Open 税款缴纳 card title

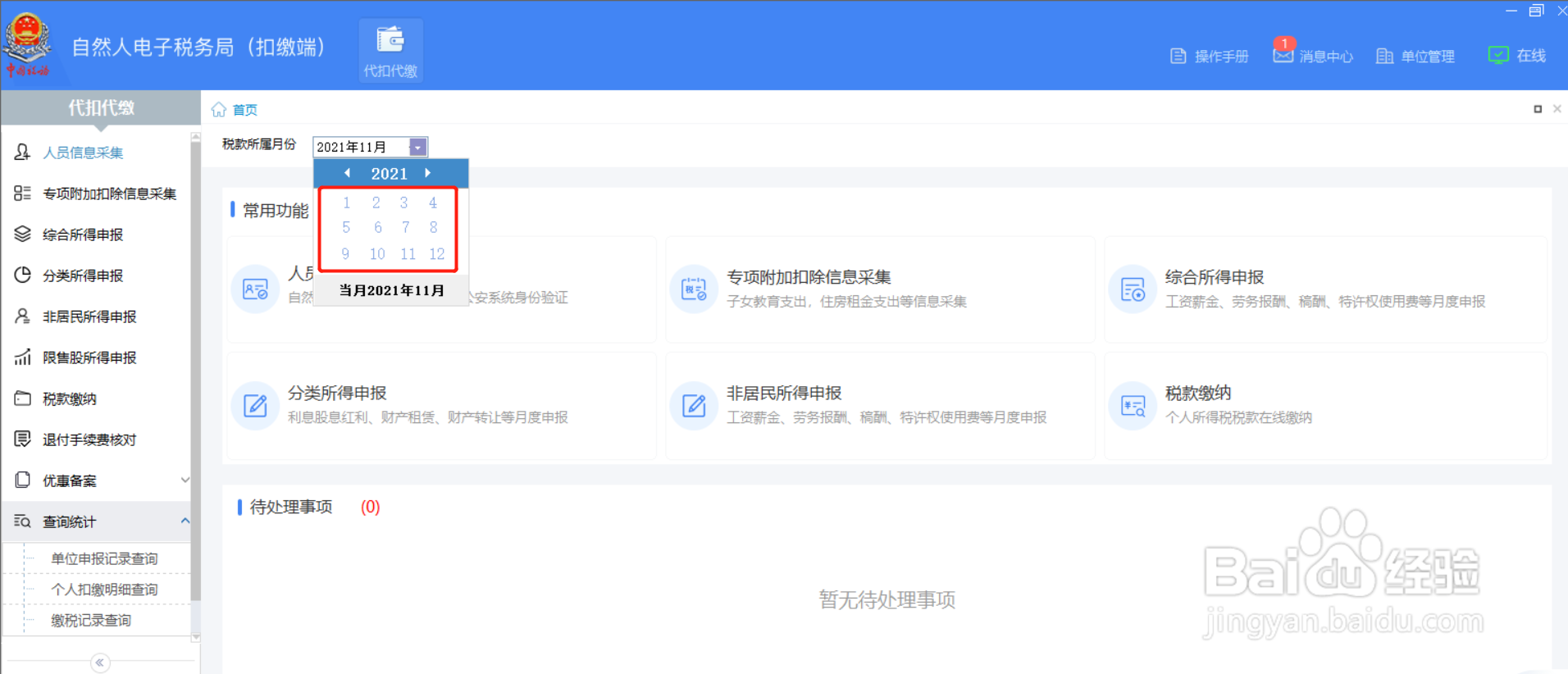tap(1198, 393)
